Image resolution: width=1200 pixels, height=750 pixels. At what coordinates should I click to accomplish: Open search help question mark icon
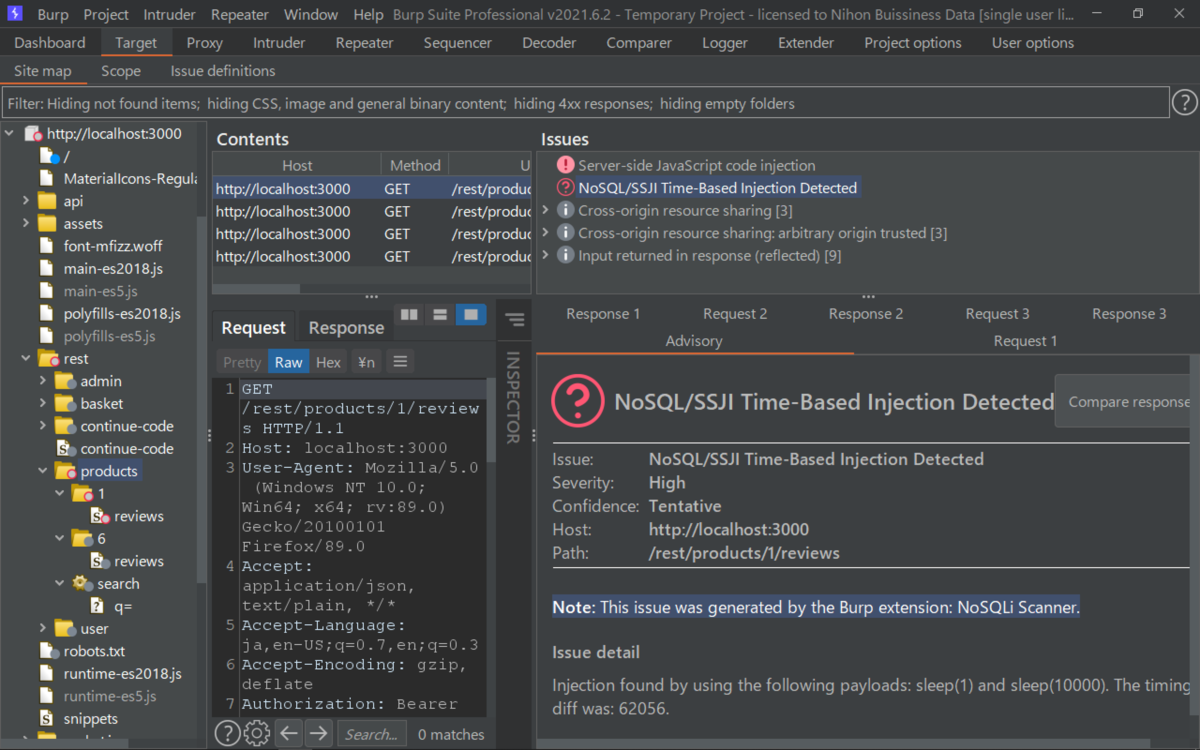pos(228,733)
